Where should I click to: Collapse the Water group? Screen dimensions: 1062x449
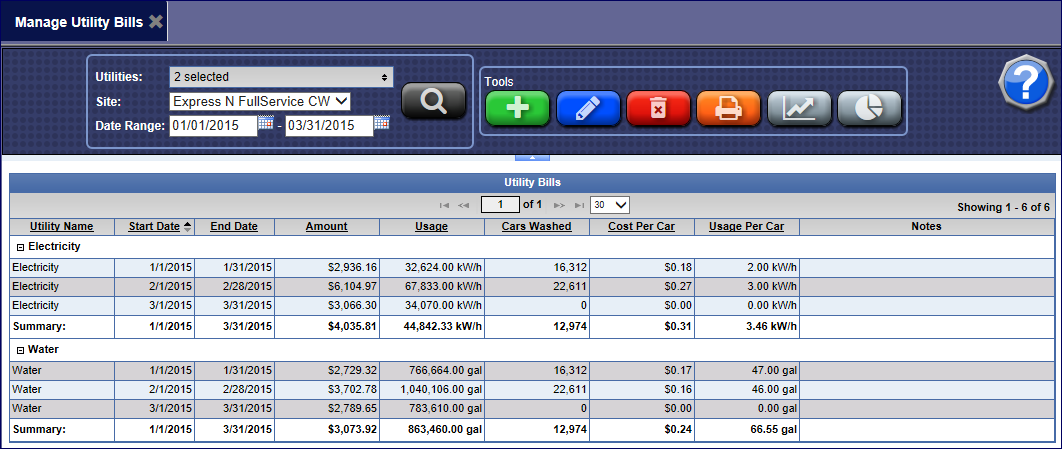[19, 350]
